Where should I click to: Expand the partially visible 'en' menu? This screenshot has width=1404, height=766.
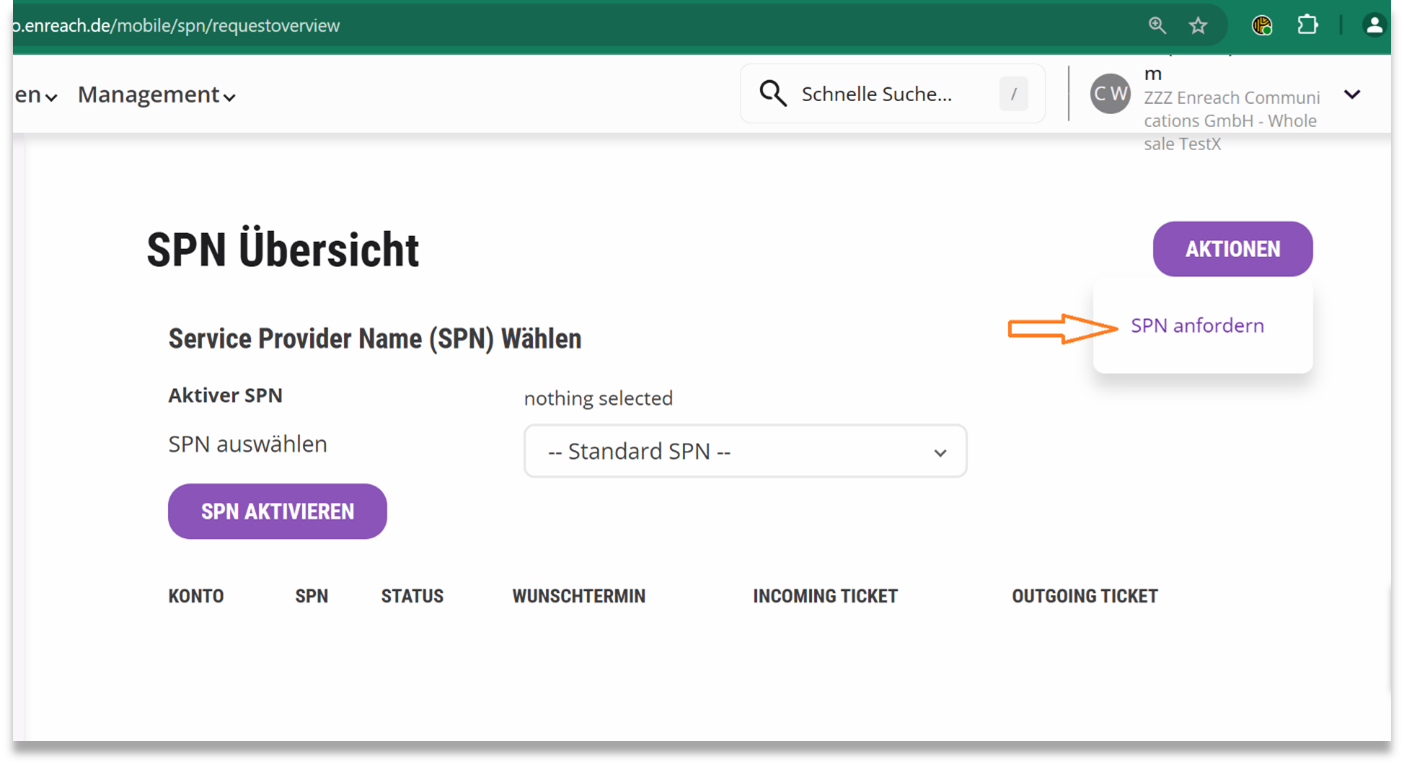(x=35, y=95)
